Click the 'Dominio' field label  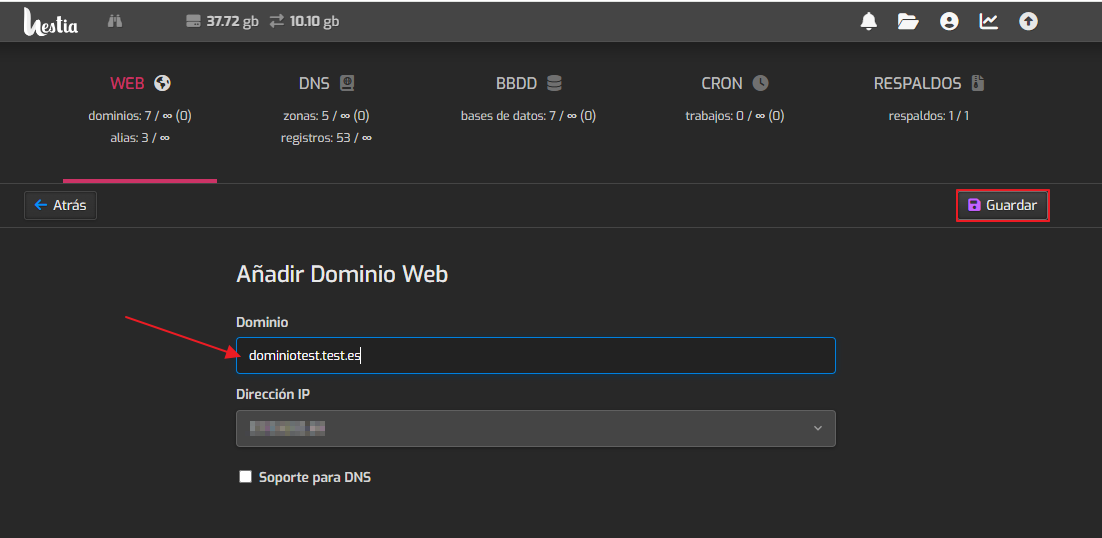(262, 322)
